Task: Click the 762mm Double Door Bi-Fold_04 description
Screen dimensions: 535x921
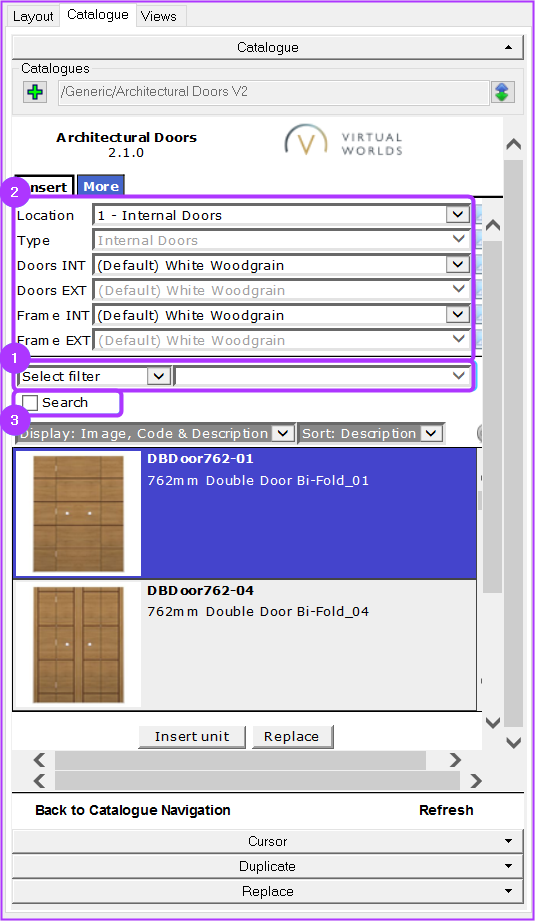Action: pos(258,611)
